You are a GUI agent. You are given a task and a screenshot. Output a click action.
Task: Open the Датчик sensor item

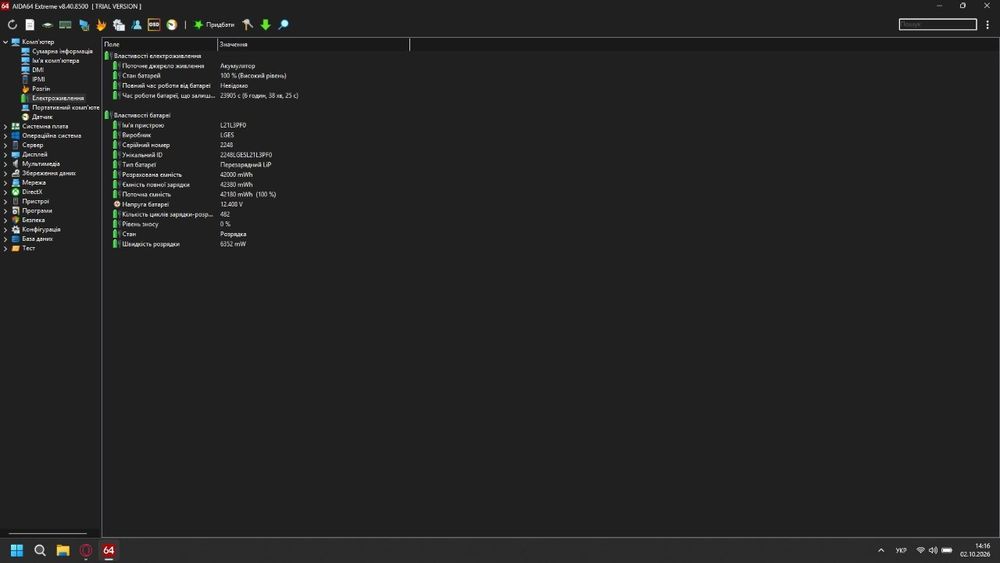point(42,117)
